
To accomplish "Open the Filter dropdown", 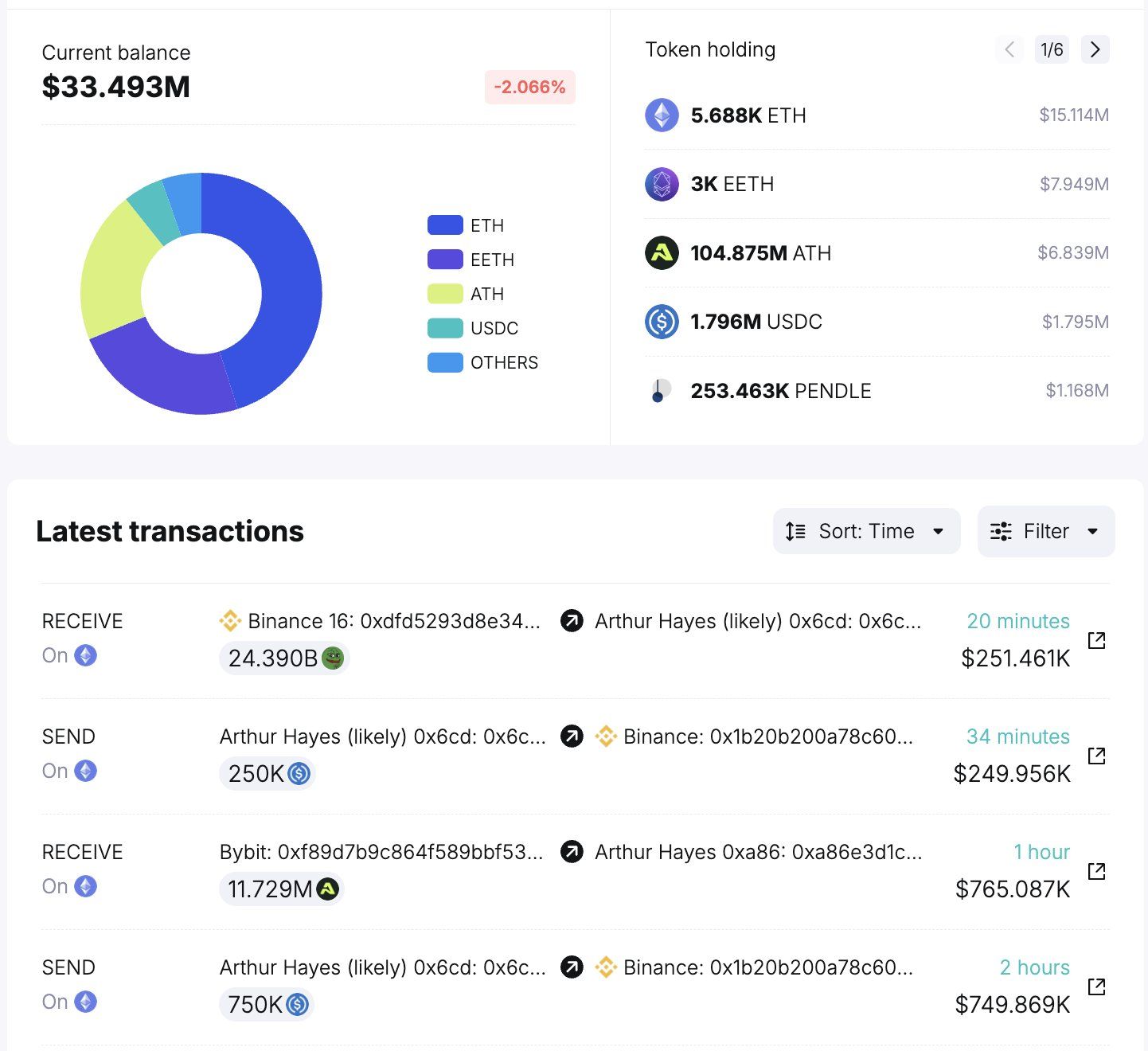I will (x=1045, y=531).
